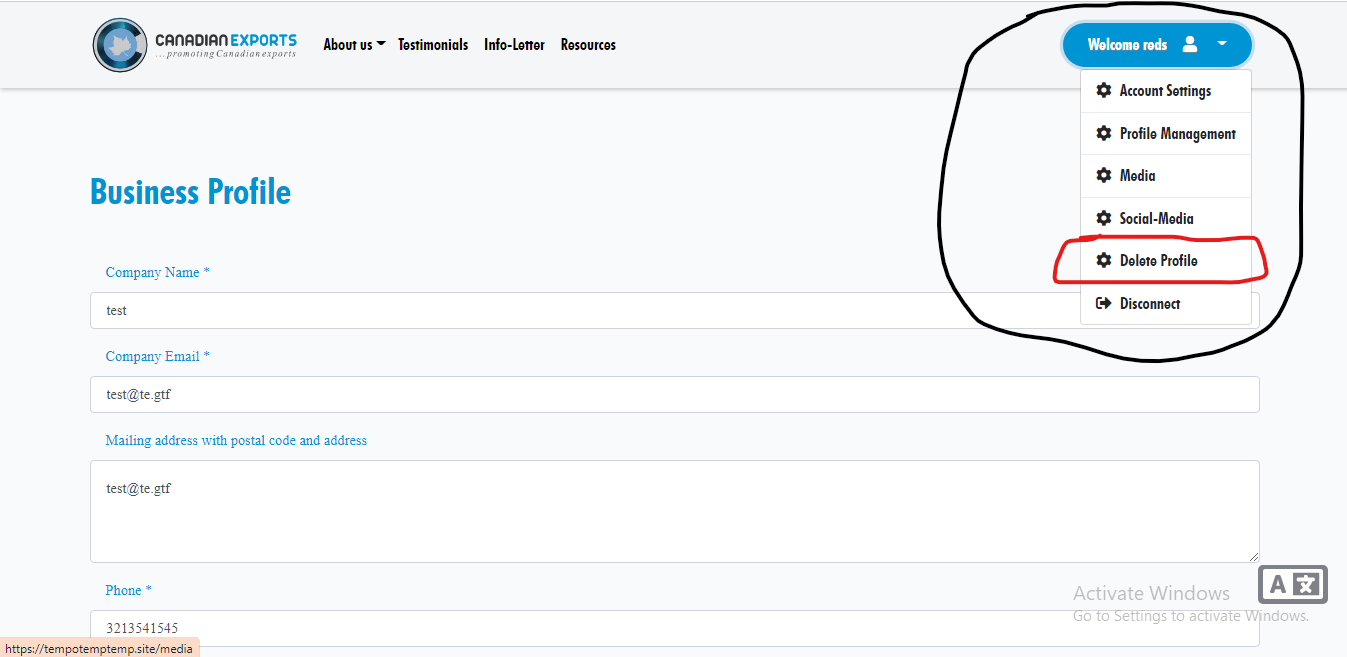Open the Resources page
Viewport: 1347px width, 657px height.
588,45
